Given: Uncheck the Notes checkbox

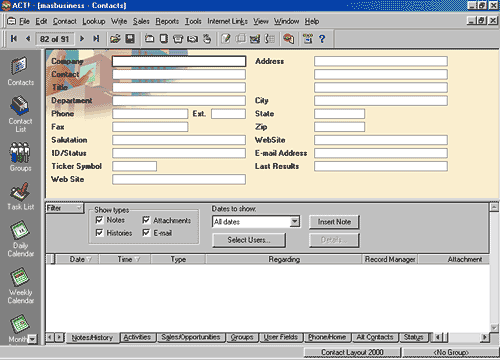Looking at the screenshot, I should 99,220.
